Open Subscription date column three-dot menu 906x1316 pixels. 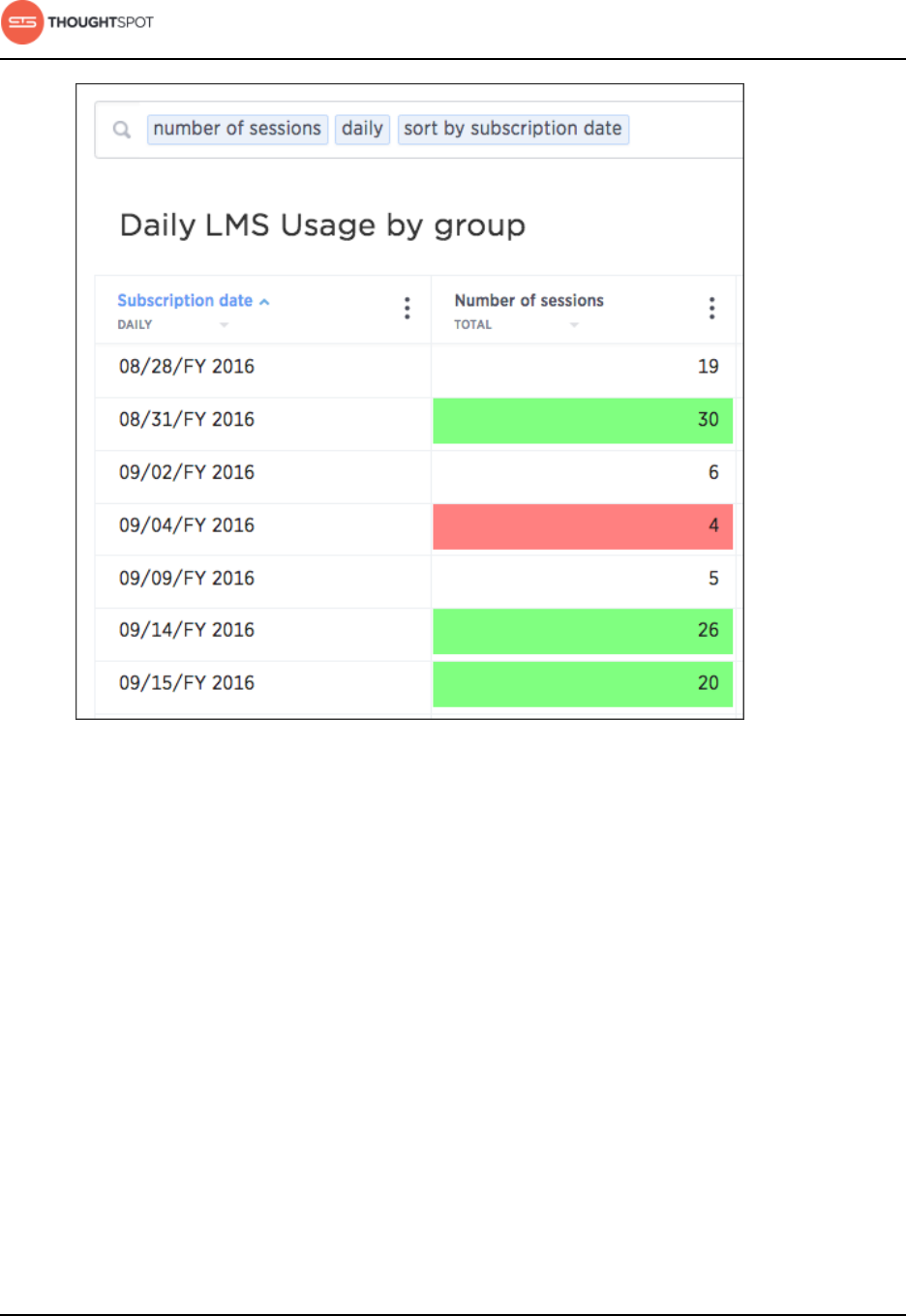coord(407,308)
